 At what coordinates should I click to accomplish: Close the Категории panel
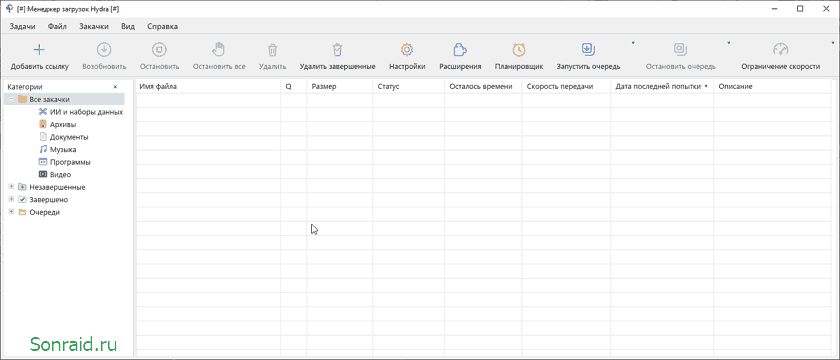(x=115, y=87)
